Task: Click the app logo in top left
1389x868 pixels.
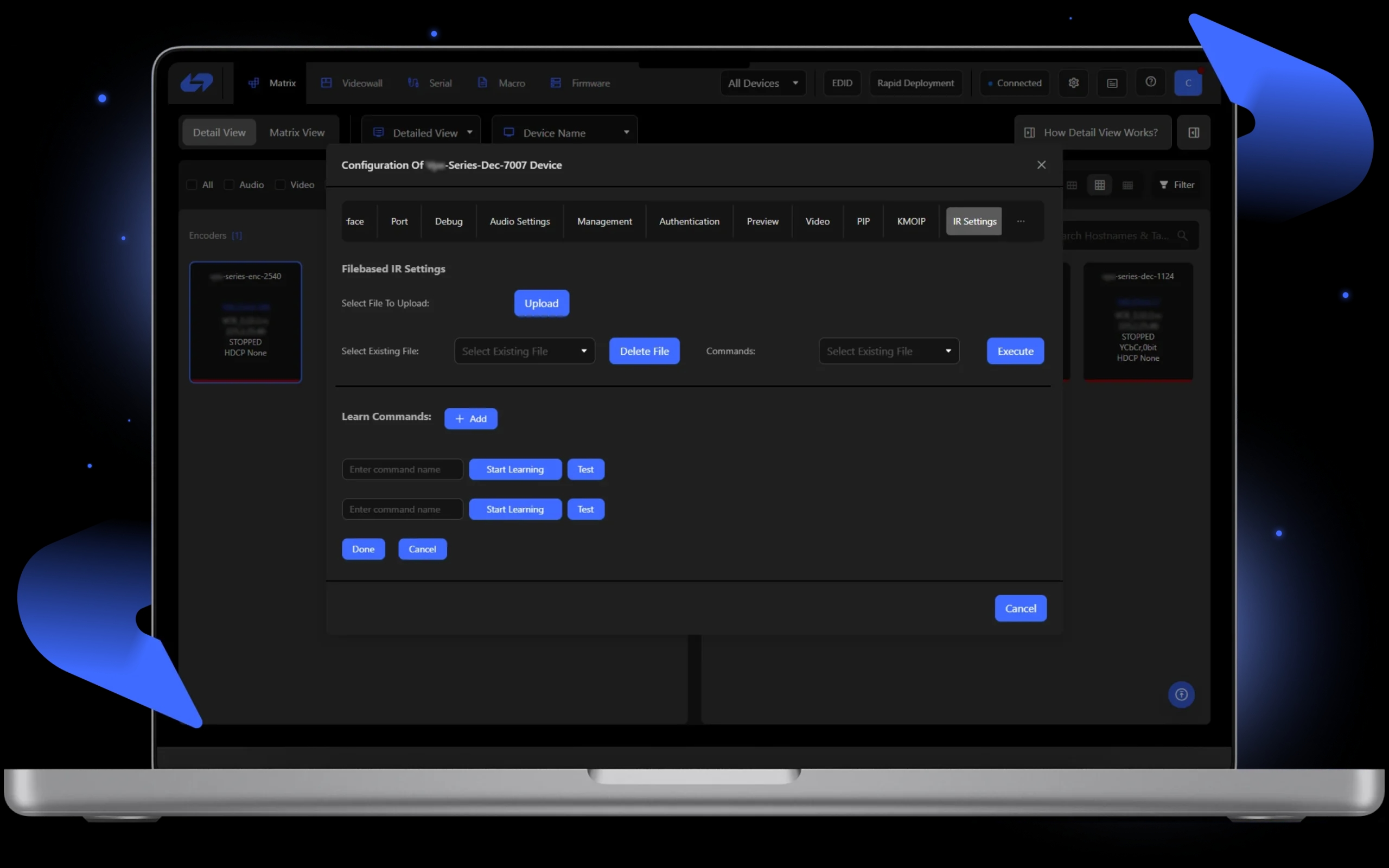Action: (197, 82)
